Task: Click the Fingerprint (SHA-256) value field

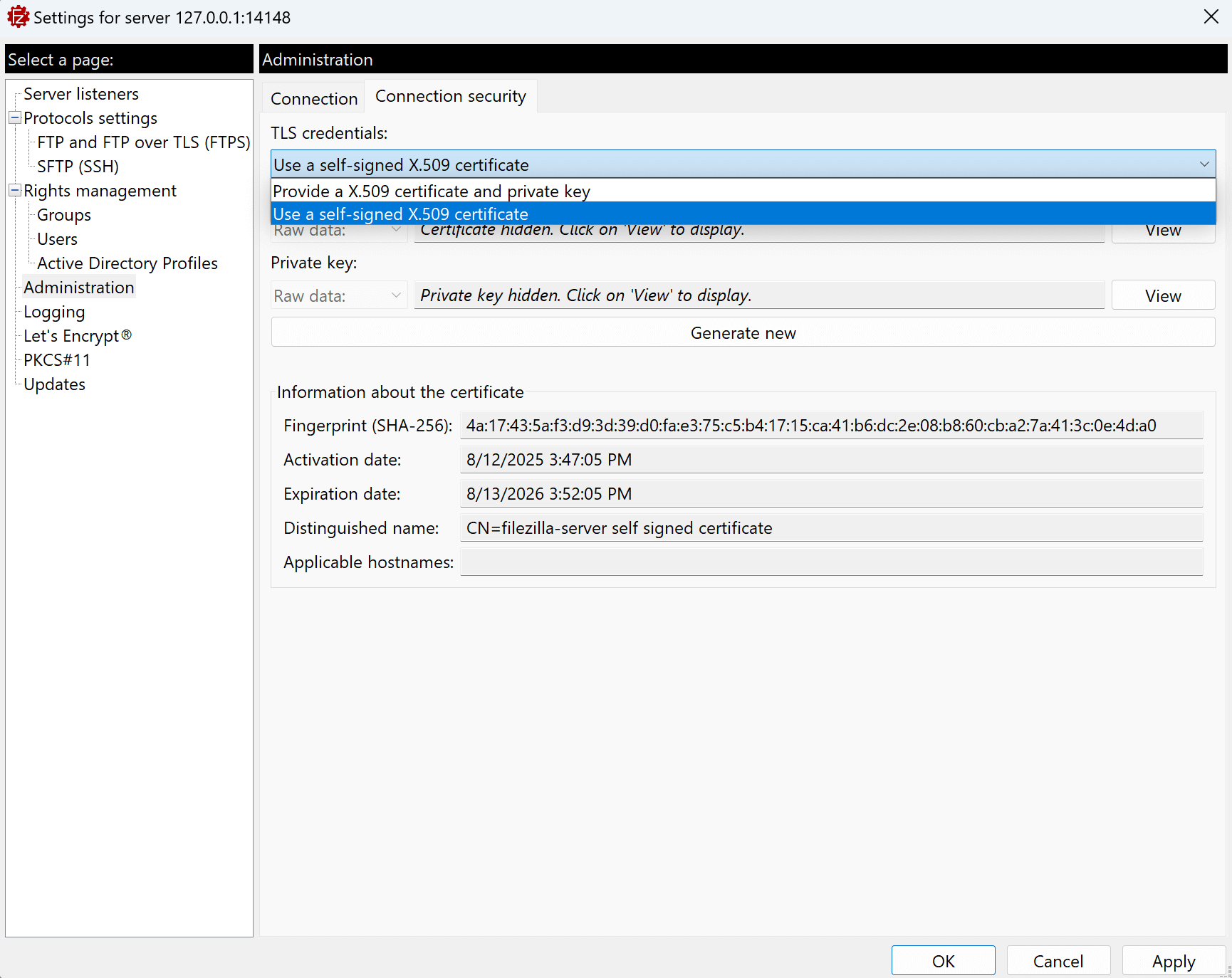Action: pyautogui.click(x=832, y=426)
